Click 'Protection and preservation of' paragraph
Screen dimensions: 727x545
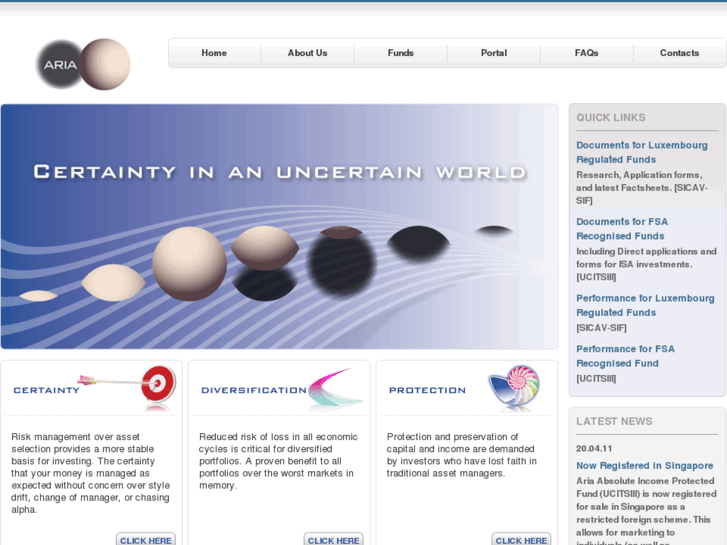click(x=462, y=455)
